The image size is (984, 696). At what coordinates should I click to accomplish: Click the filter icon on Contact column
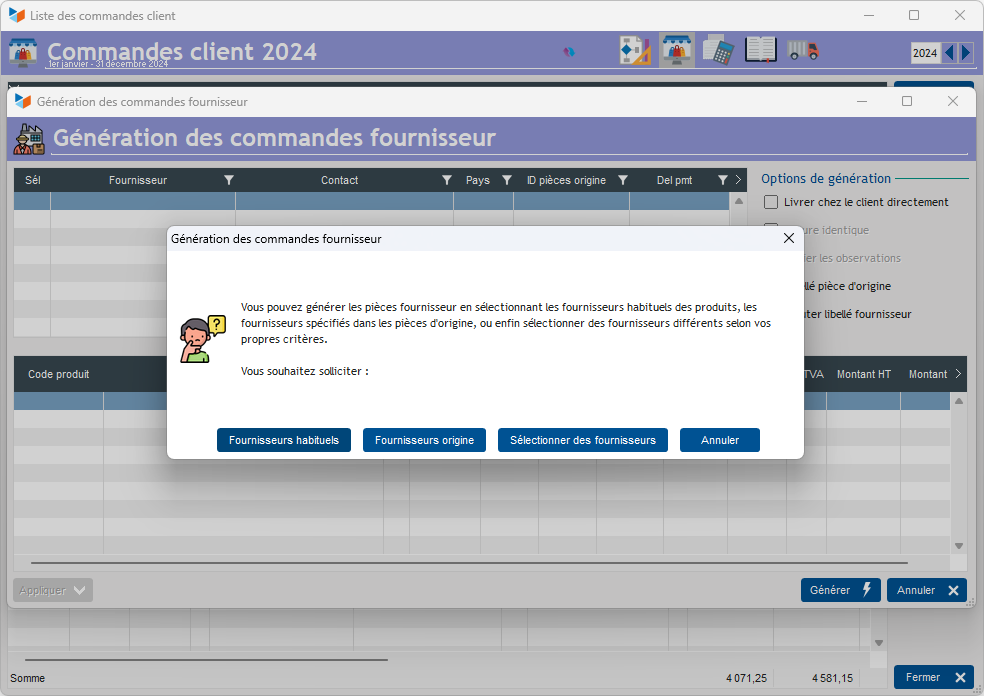447,180
